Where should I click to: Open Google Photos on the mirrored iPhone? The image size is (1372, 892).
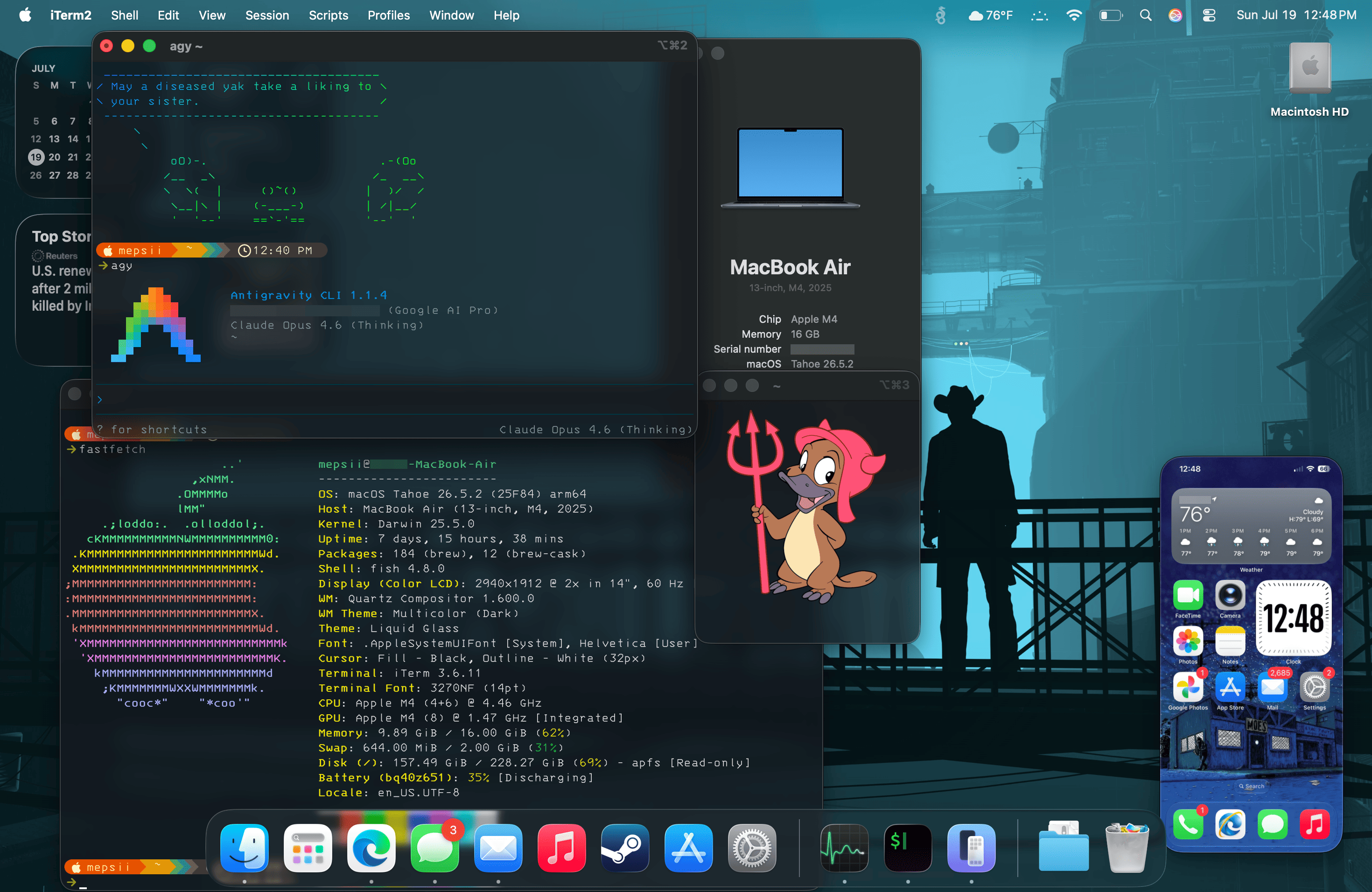tap(1188, 687)
